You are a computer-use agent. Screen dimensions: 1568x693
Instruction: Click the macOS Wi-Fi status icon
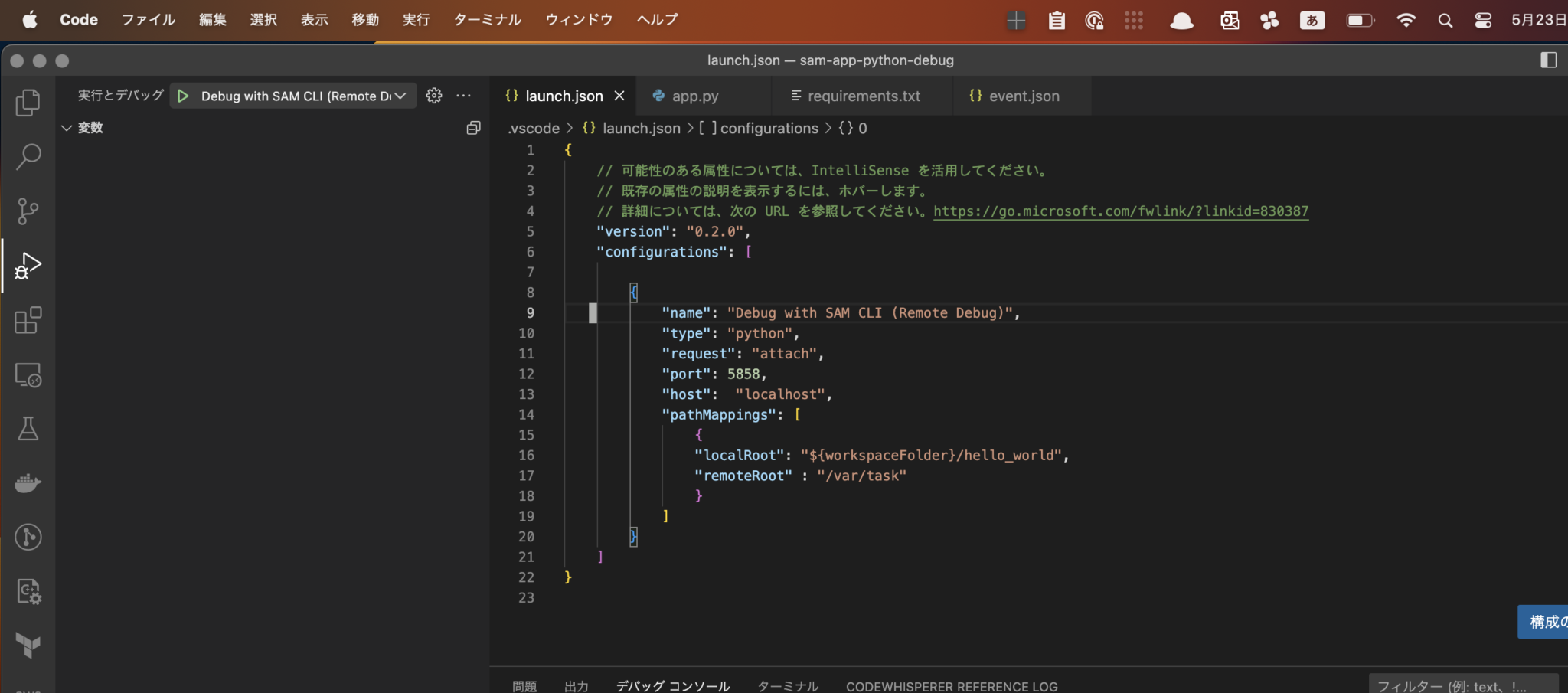[x=1407, y=20]
